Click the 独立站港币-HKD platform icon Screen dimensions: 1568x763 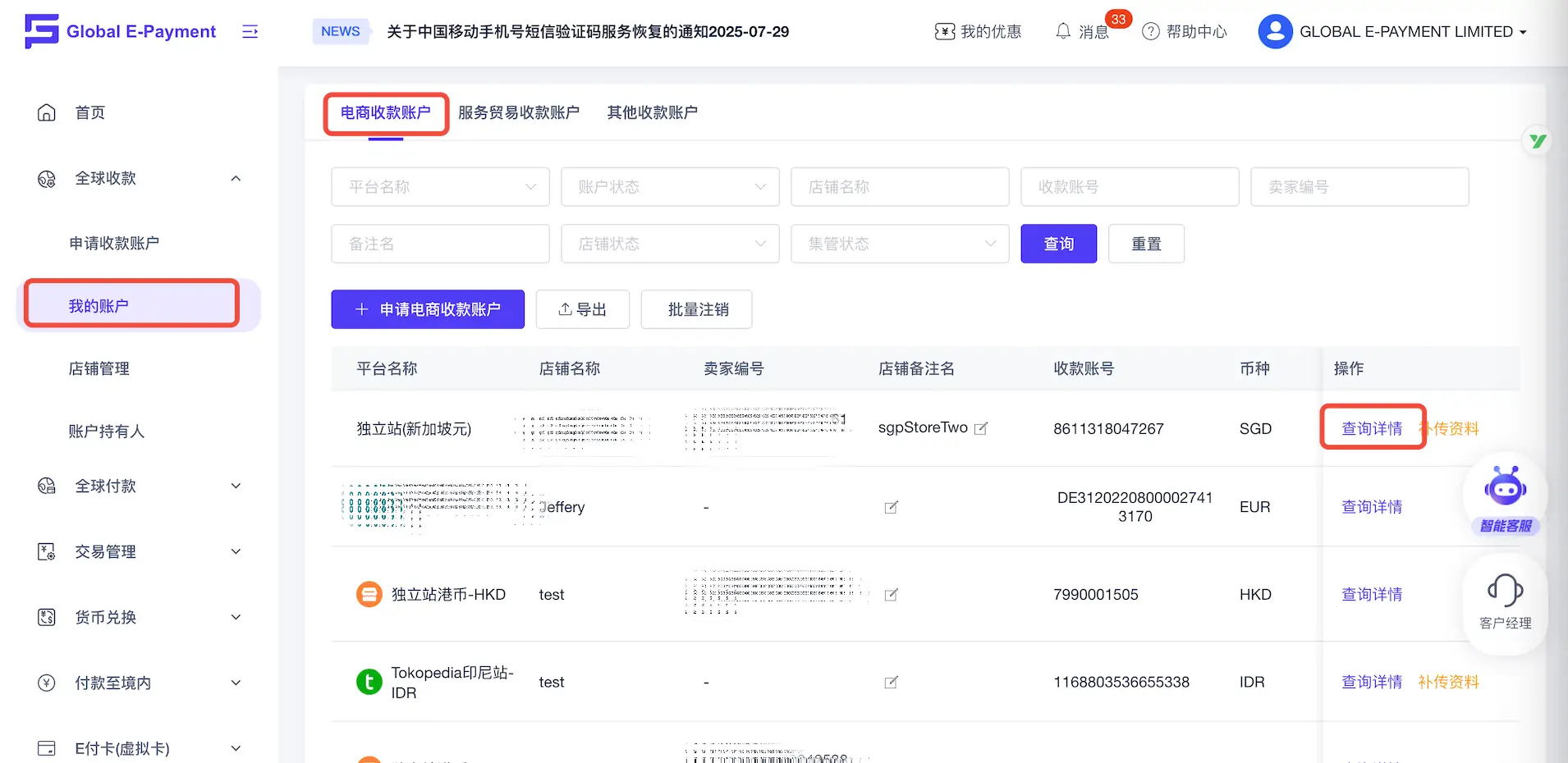click(369, 594)
